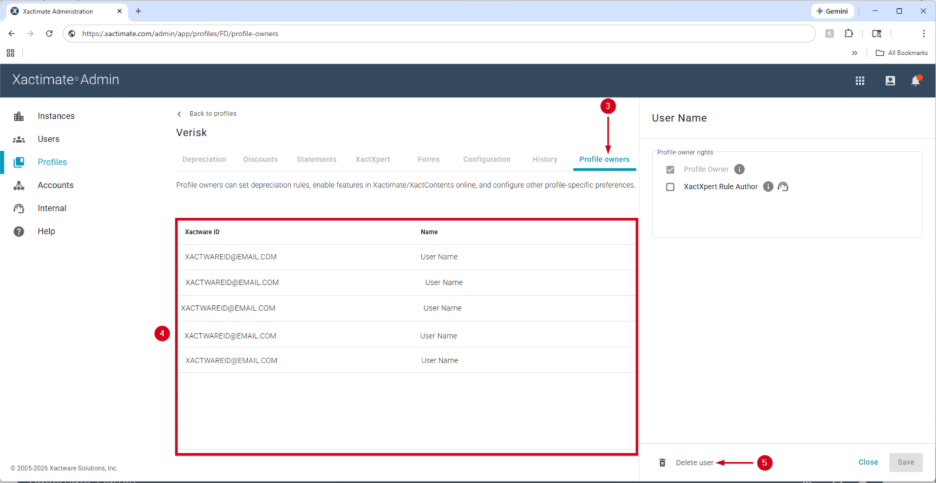The image size is (936, 483).
Task: Switch to the Discounts tab
Action: pyautogui.click(x=260, y=159)
